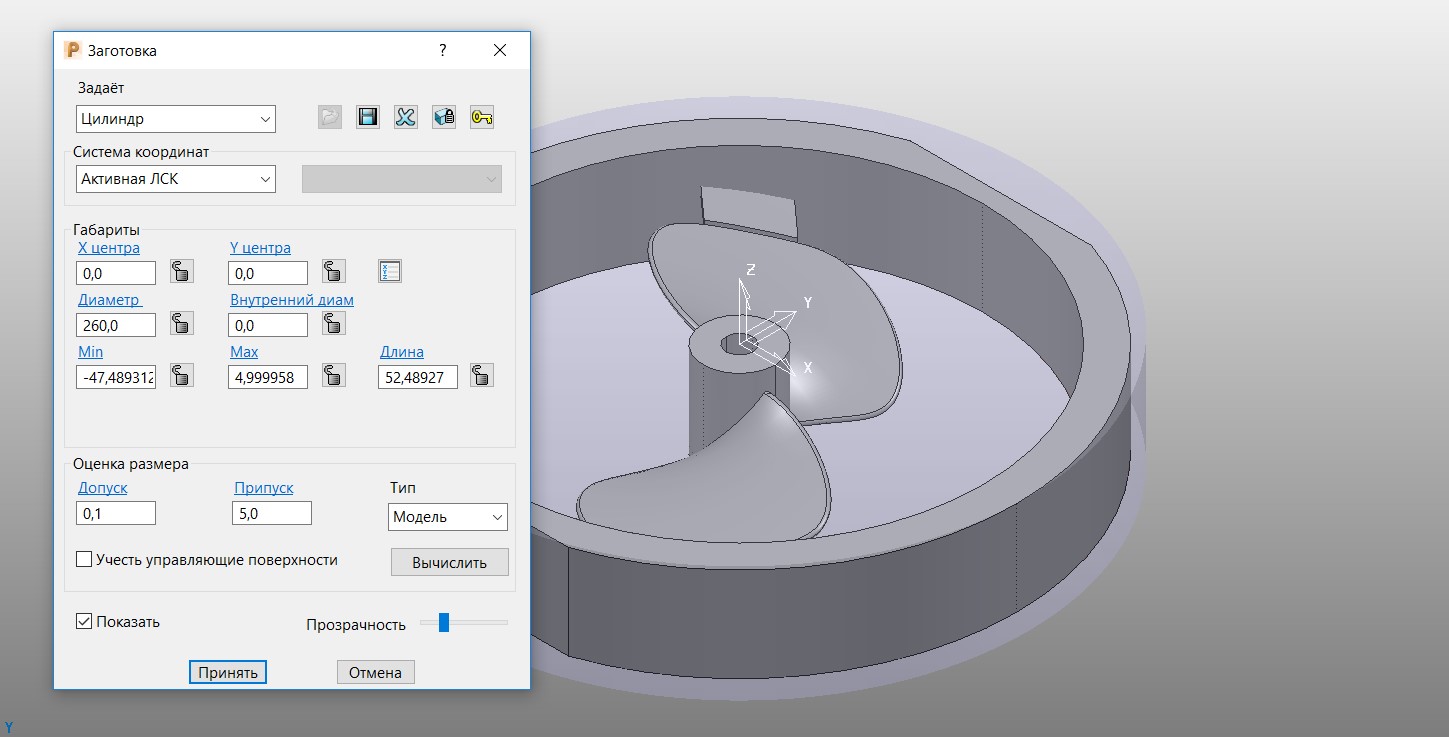Click the Припуск 5,0 input field
The image size is (1449, 737).
coord(272,513)
